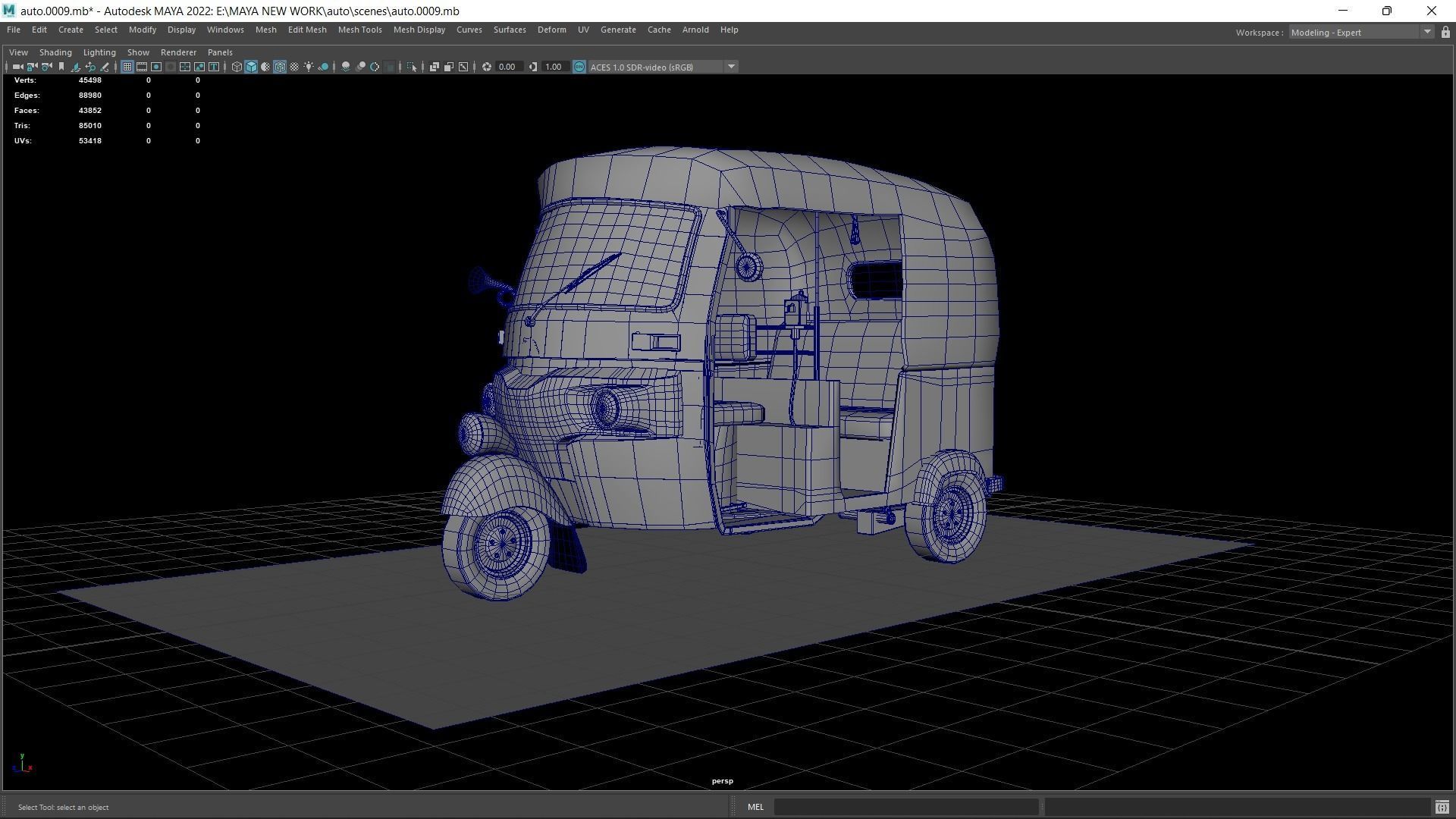
Task: Select the Grease Pencil icon
Action: point(105,67)
